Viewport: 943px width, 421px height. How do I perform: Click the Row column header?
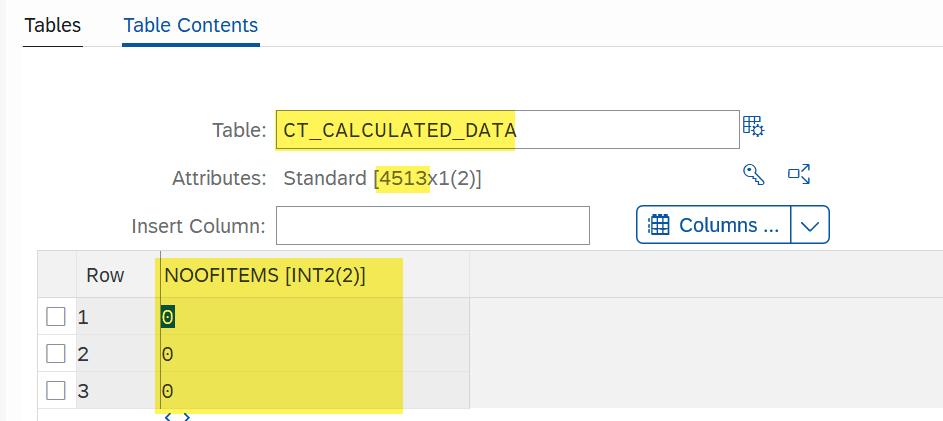click(x=105, y=276)
